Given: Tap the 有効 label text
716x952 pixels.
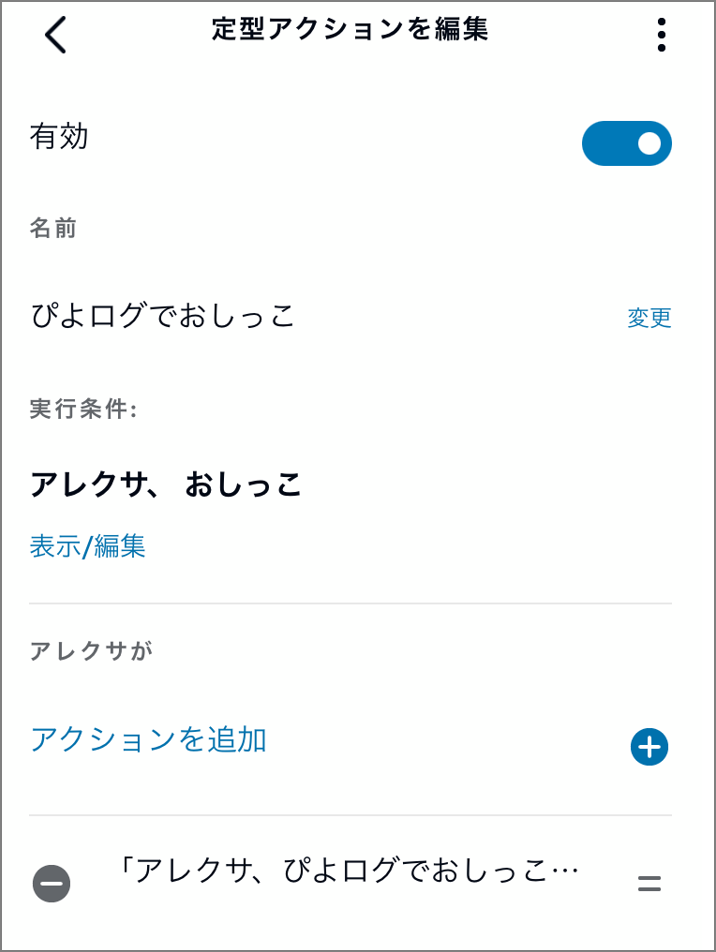Looking at the screenshot, I should pos(60,137).
